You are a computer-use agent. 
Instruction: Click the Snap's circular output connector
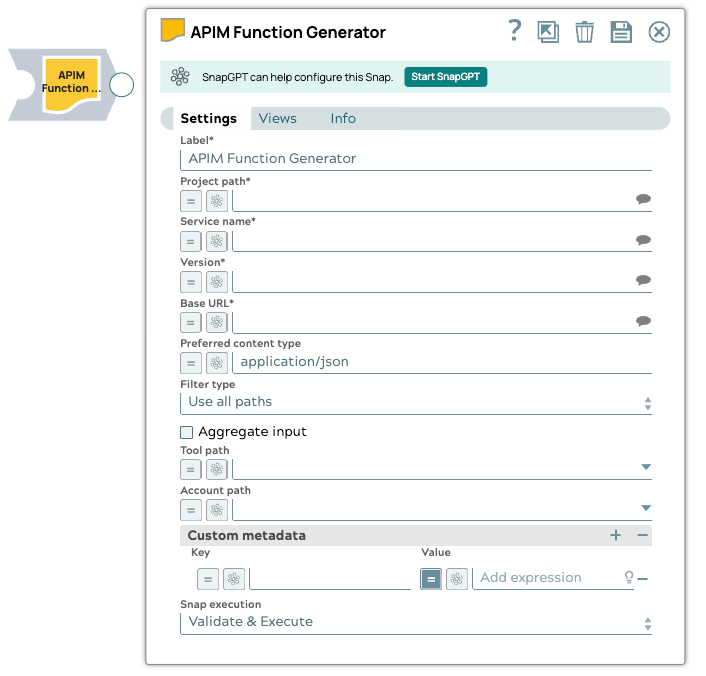point(121,85)
